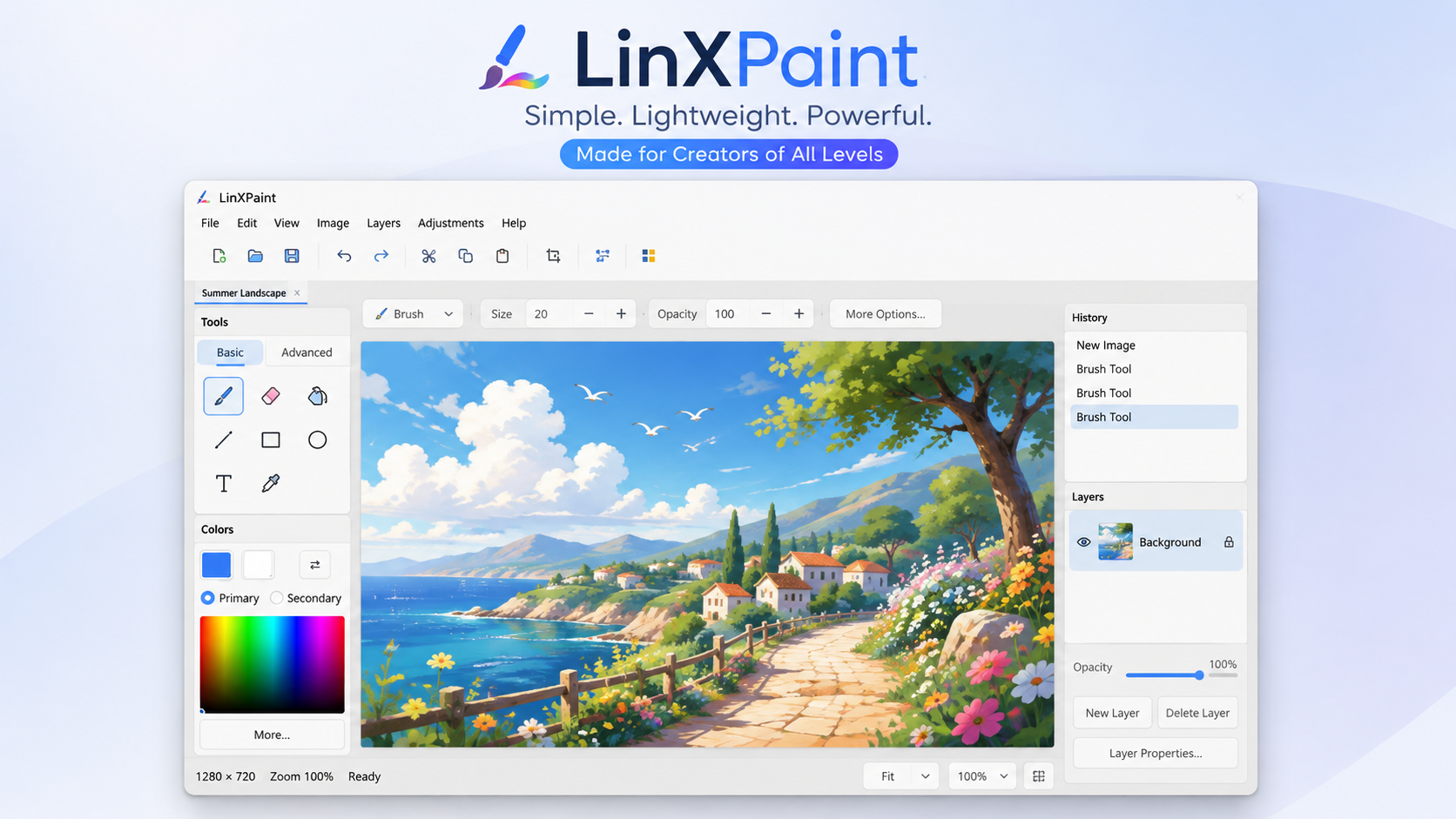Screen dimensions: 1456x819
Task: Activate the Crop toolbar icon
Action: click(x=553, y=256)
